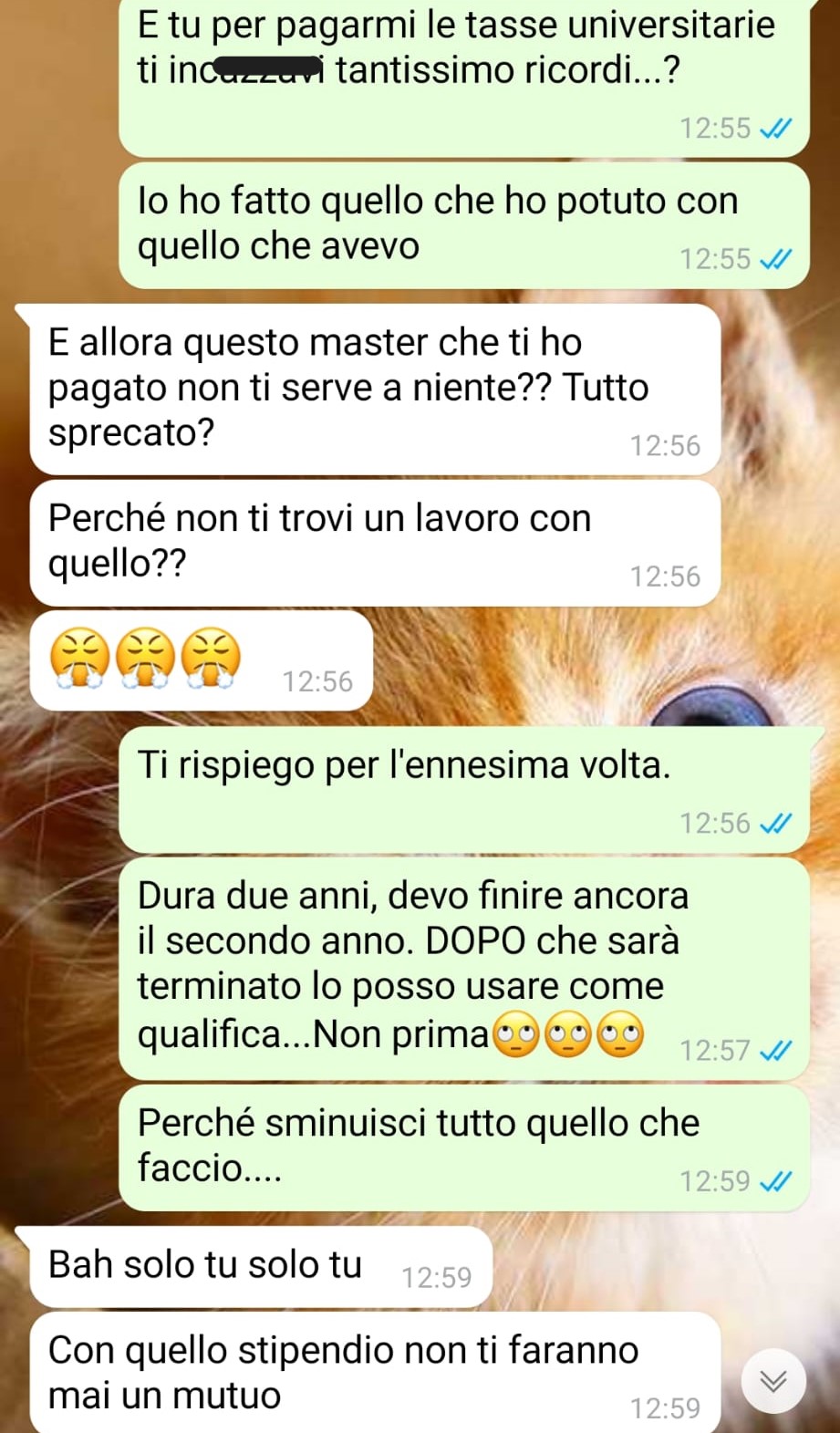Screen dimensions: 840x1433
Task: Select message 'Io ho fatto quello che ho potuto'
Action: [x=464, y=225]
